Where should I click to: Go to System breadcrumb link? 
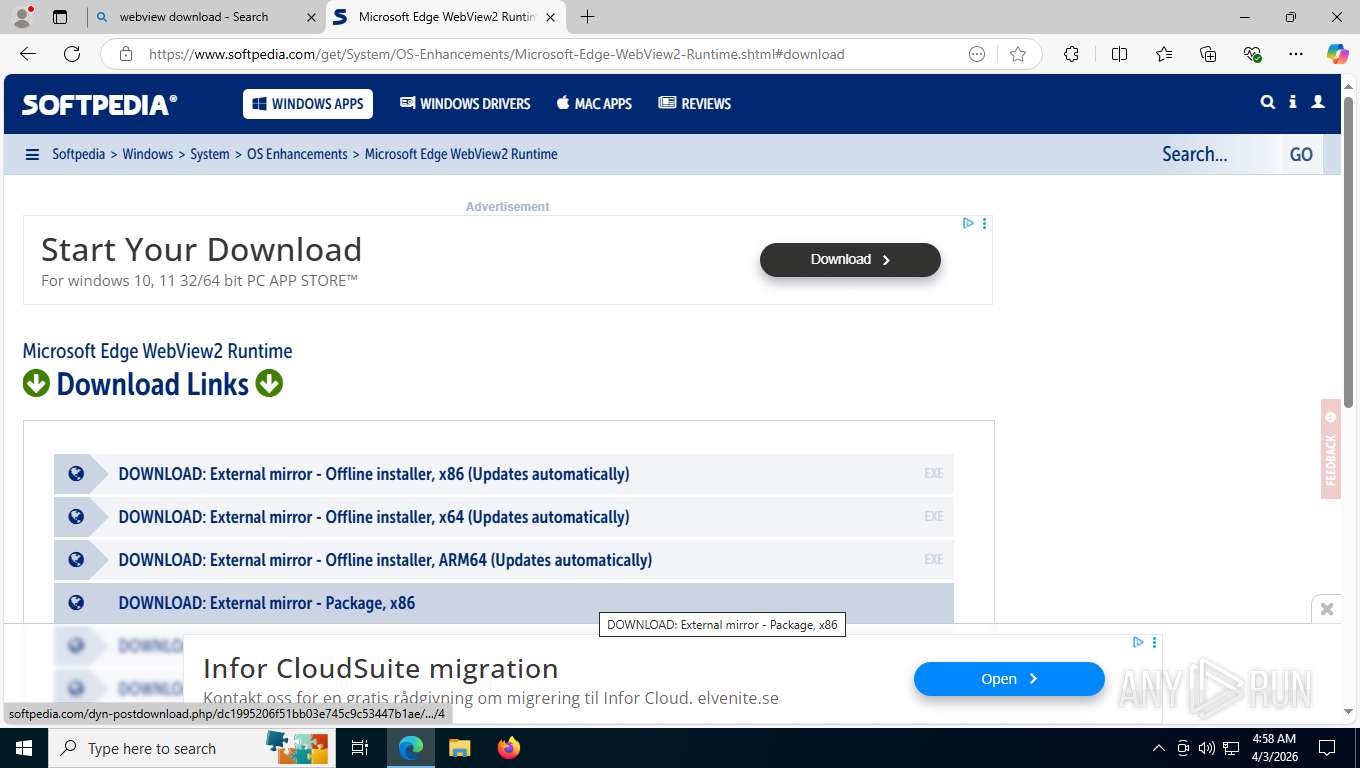tap(210, 154)
